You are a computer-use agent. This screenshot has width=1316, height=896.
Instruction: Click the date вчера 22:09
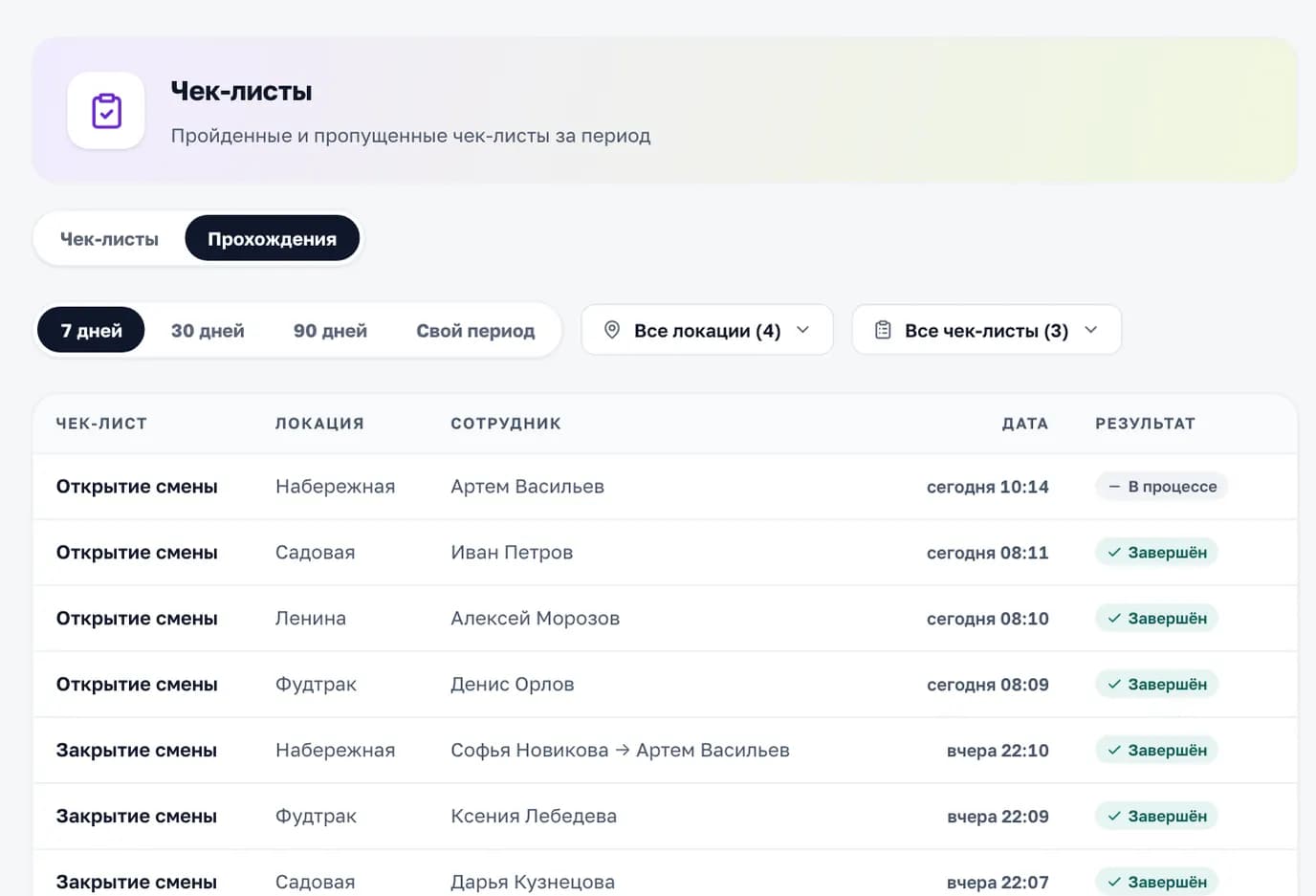(998, 817)
